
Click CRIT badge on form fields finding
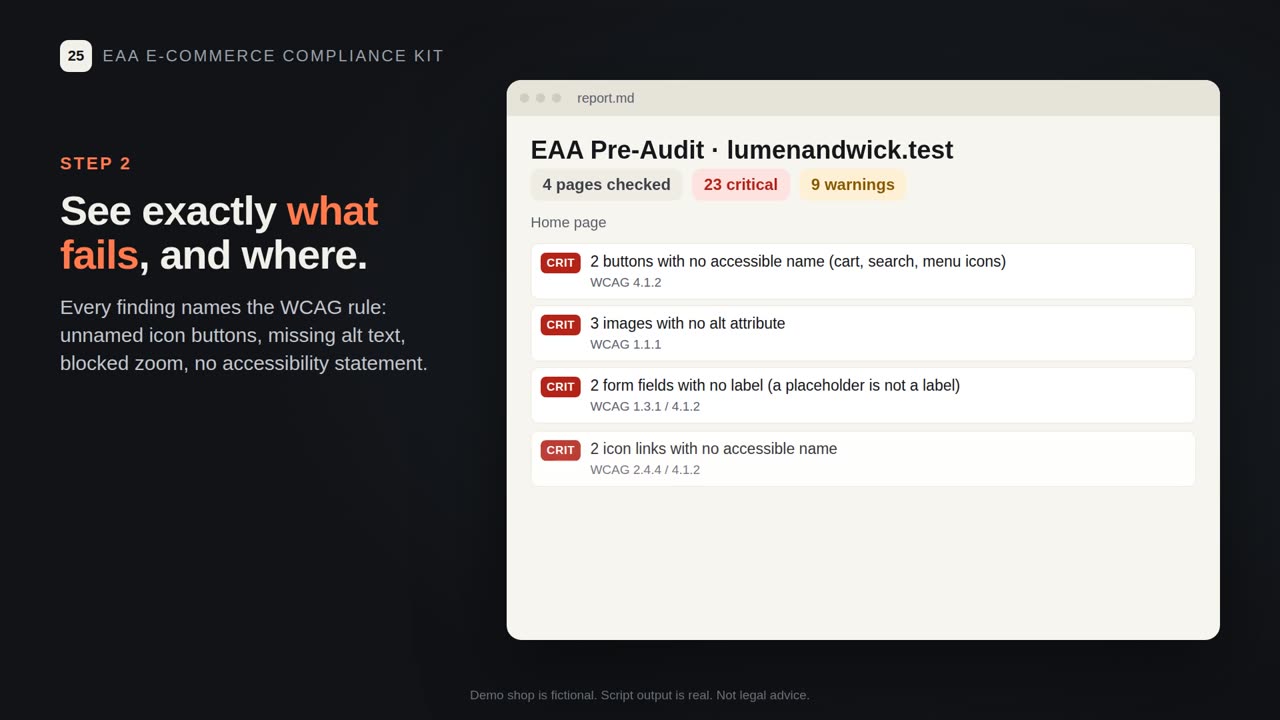[x=560, y=387]
